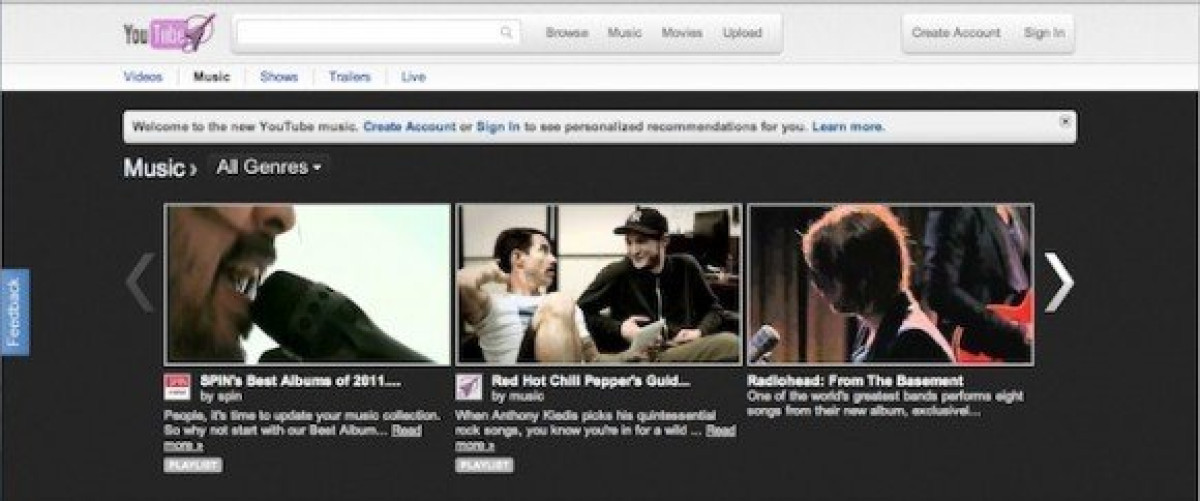The width and height of the screenshot is (1200, 501).
Task: Open the Red Hot Chili Peppers thumbnail
Action: click(599, 284)
